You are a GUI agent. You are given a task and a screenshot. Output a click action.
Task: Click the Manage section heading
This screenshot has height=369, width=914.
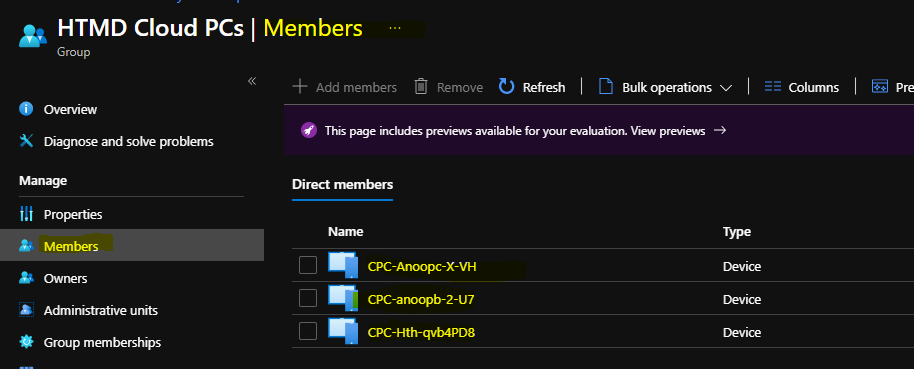(43, 181)
